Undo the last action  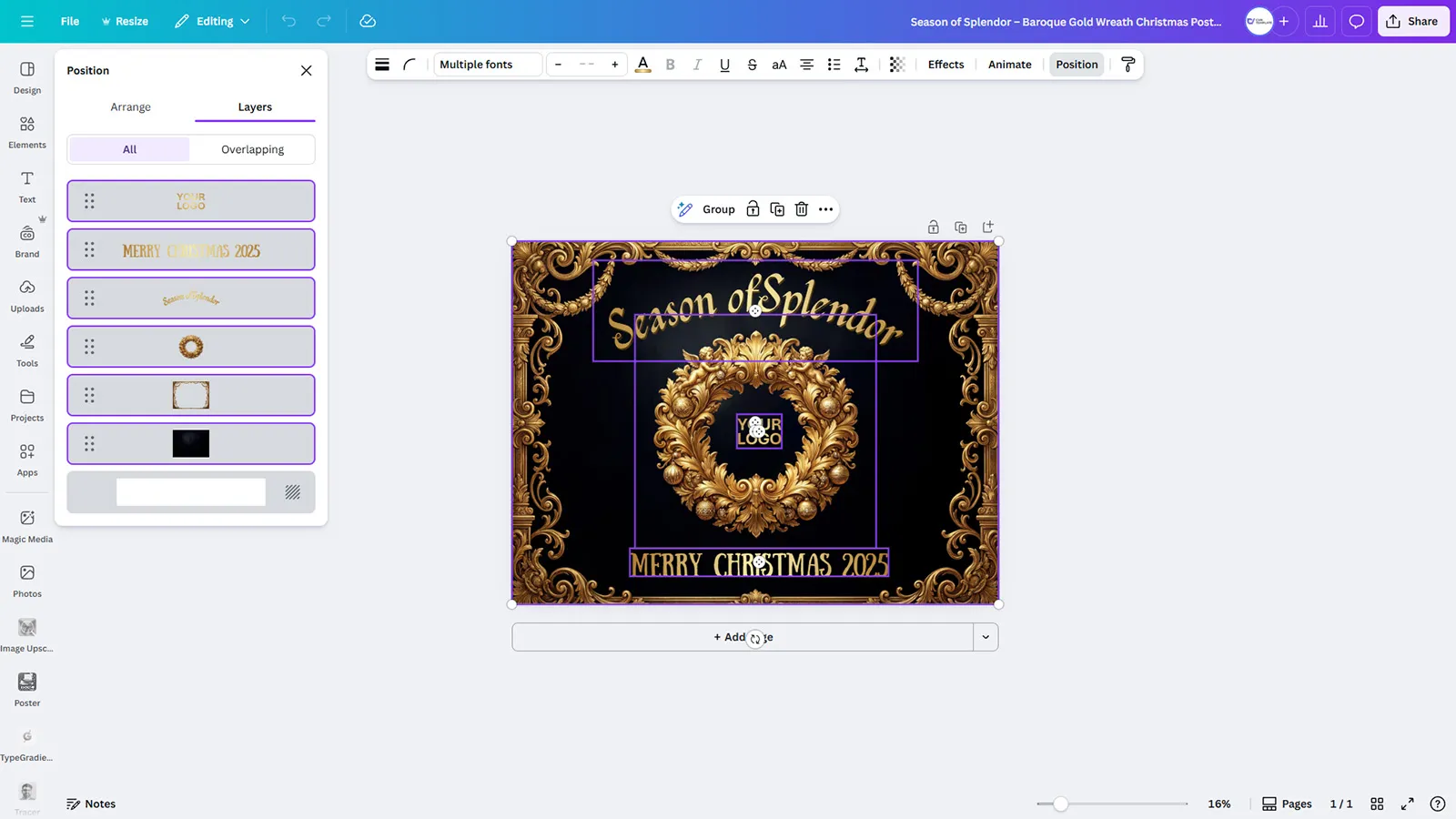[x=288, y=20]
